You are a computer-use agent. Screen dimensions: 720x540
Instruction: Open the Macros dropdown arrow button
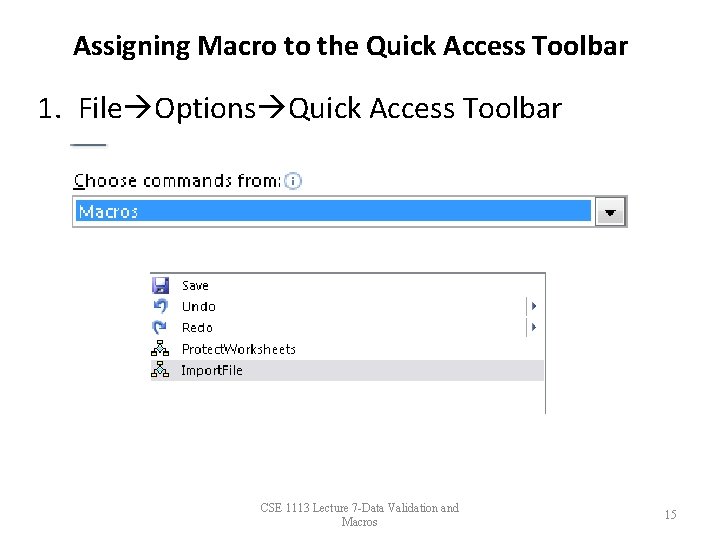(610, 212)
